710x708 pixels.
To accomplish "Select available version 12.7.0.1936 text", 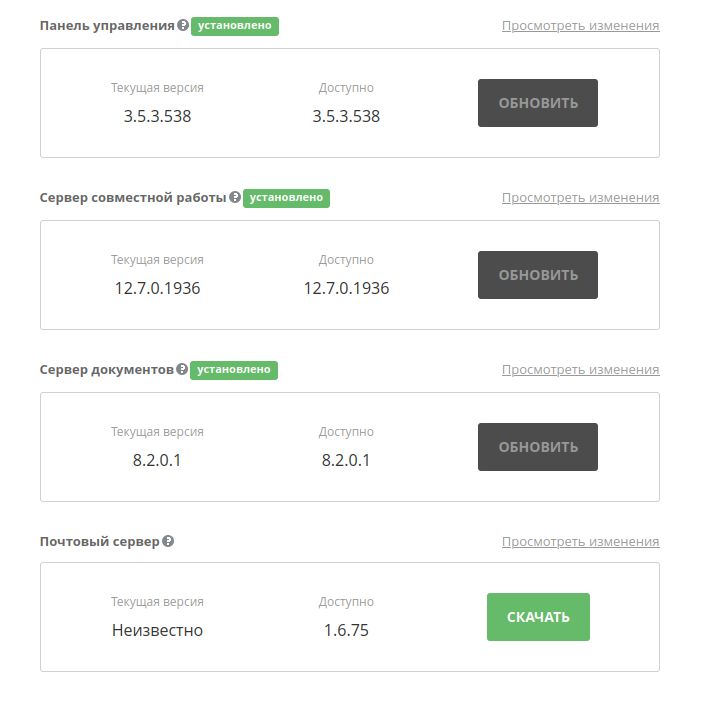I will pyautogui.click(x=346, y=288).
